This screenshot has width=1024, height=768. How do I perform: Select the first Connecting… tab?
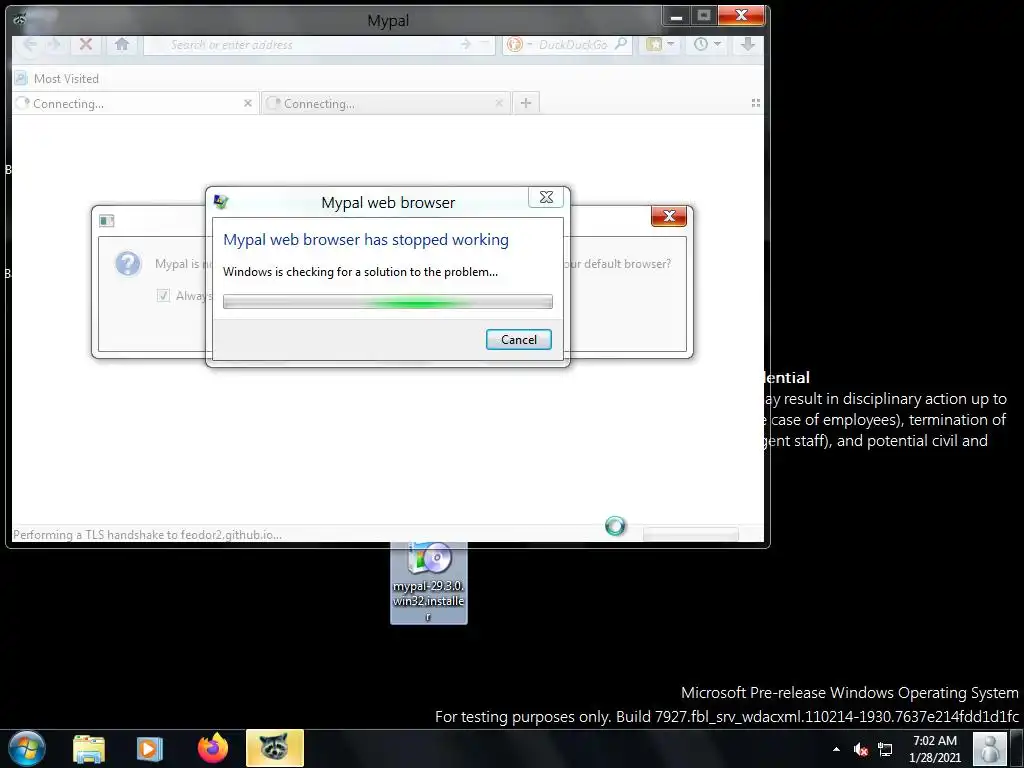tap(135, 103)
